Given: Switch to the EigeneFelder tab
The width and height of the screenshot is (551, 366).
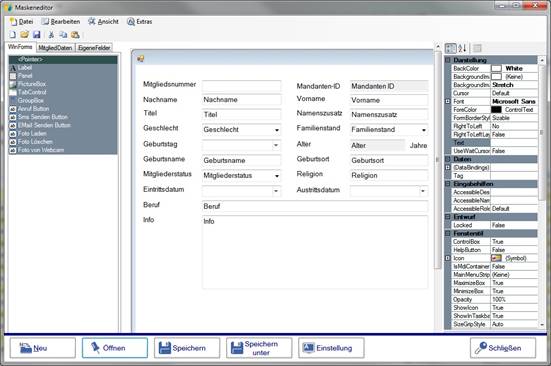Looking at the screenshot, I should click(94, 48).
